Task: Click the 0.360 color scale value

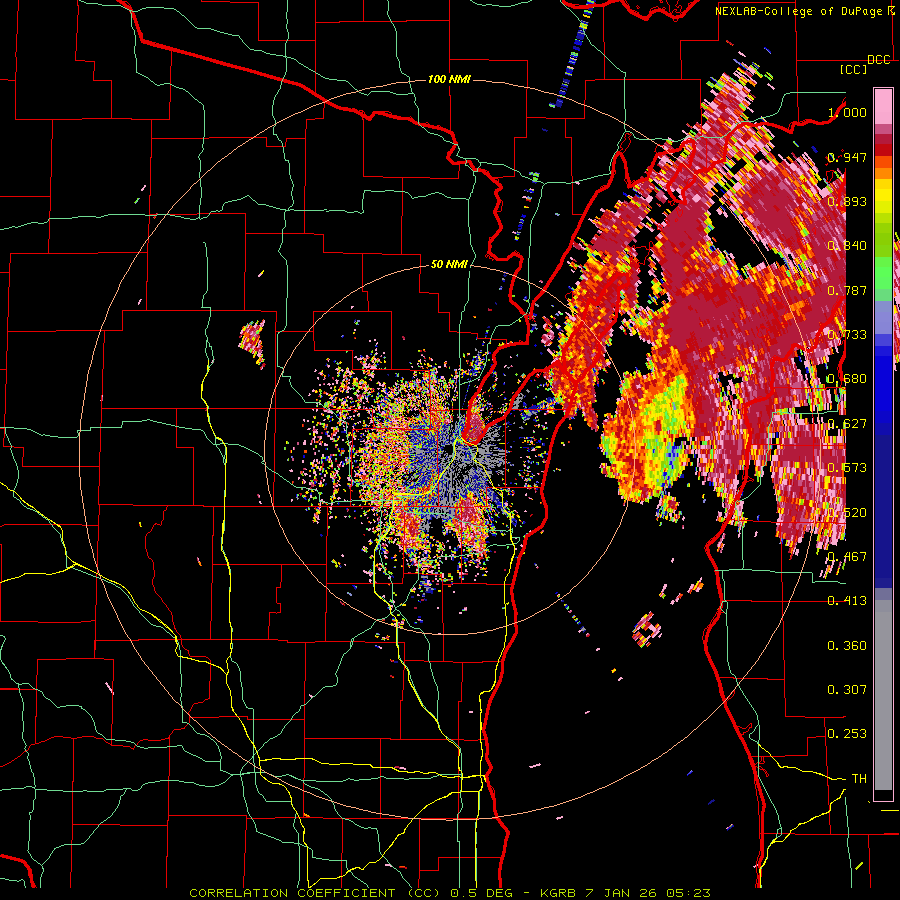Action: click(847, 646)
